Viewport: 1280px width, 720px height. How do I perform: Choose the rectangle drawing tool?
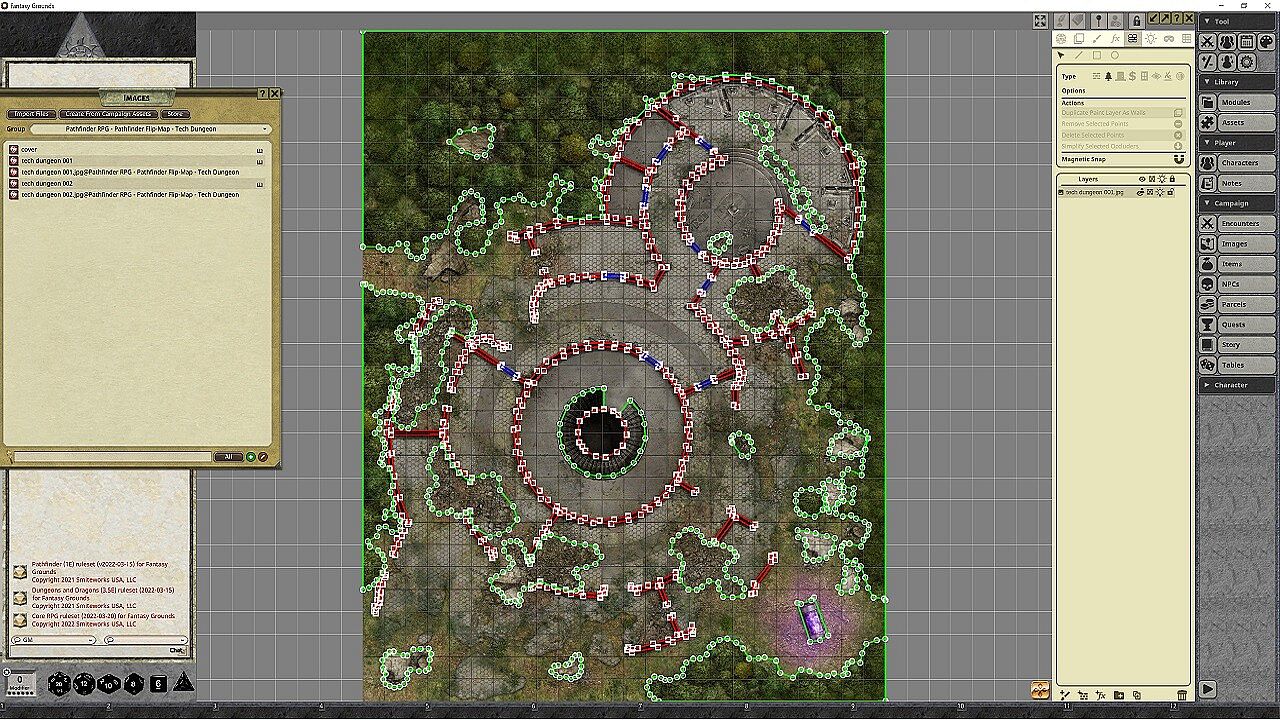tap(1097, 55)
